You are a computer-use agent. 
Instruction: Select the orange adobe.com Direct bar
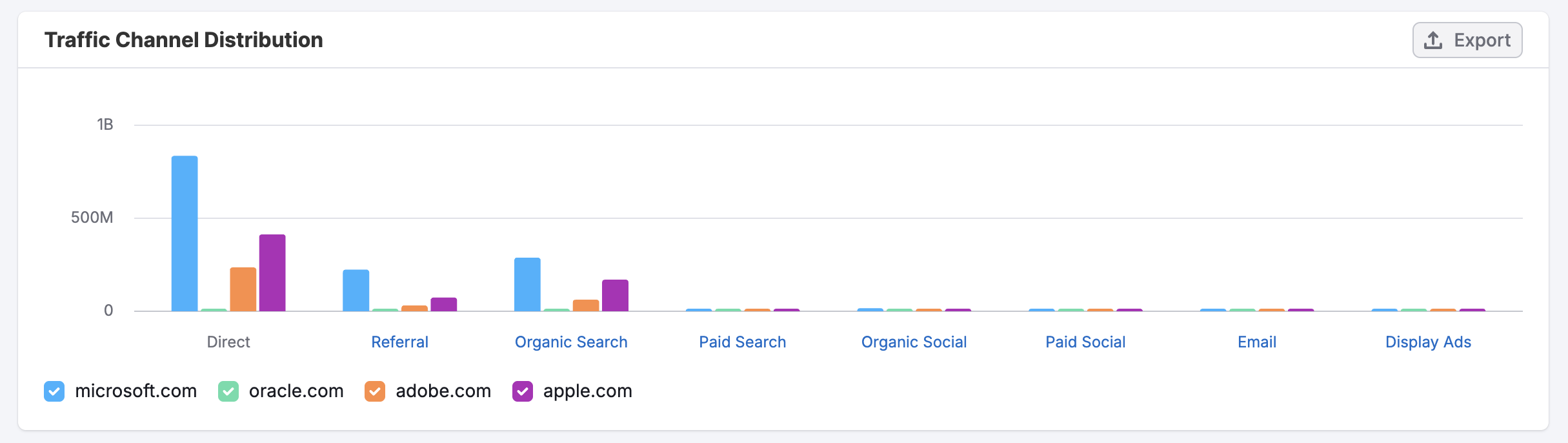243,289
